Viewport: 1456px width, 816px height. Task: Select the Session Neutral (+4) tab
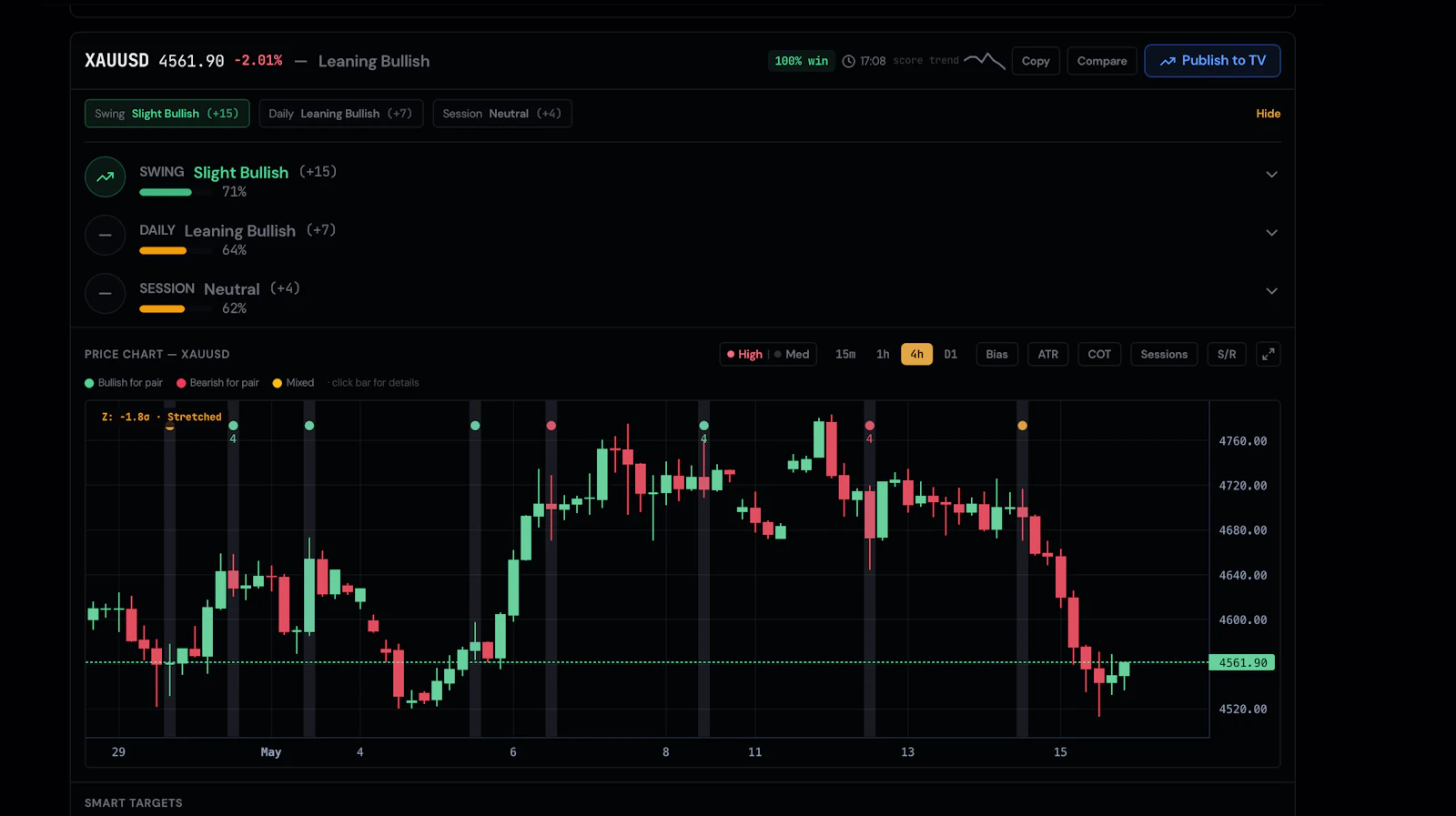(502, 114)
